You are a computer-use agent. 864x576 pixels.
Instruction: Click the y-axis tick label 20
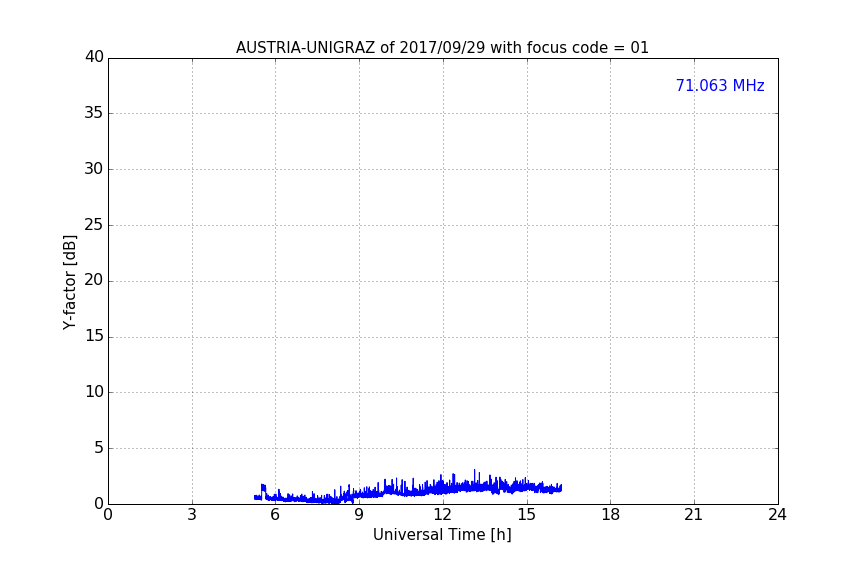(94, 280)
